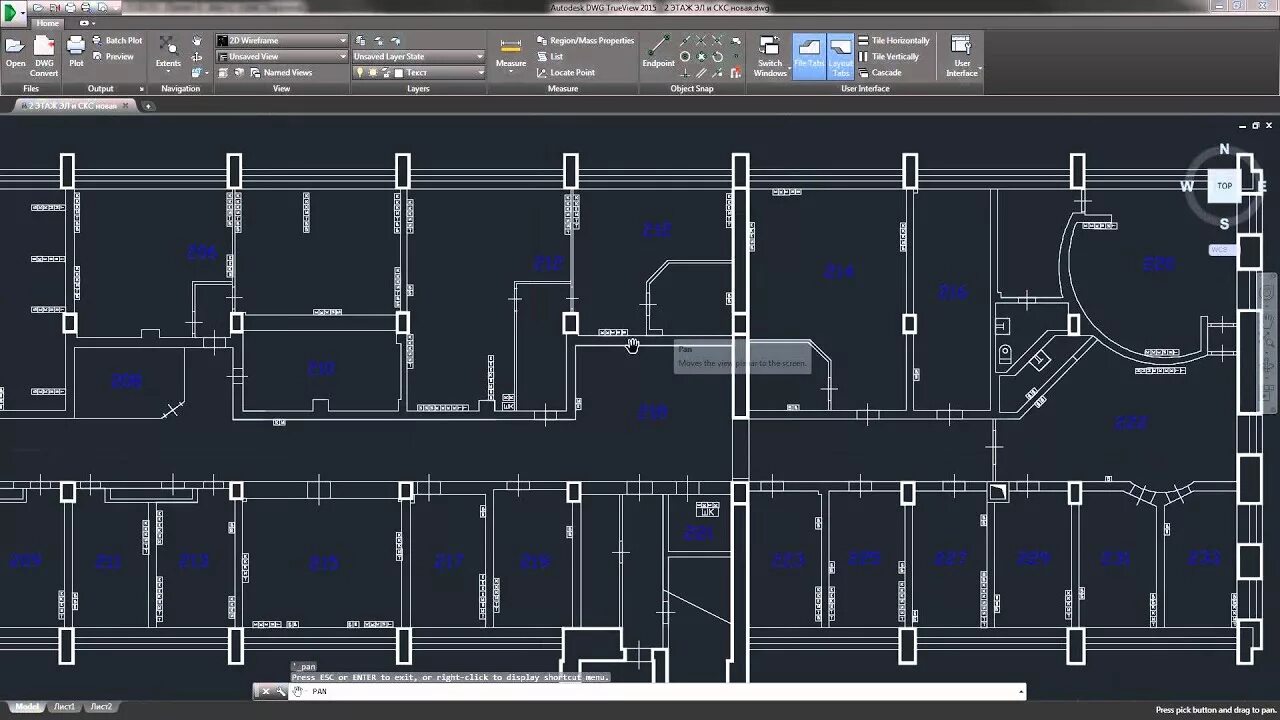Image resolution: width=1280 pixels, height=720 pixels.
Task: Select the Pan hand tool in the ribbon
Action: pyautogui.click(x=196, y=41)
